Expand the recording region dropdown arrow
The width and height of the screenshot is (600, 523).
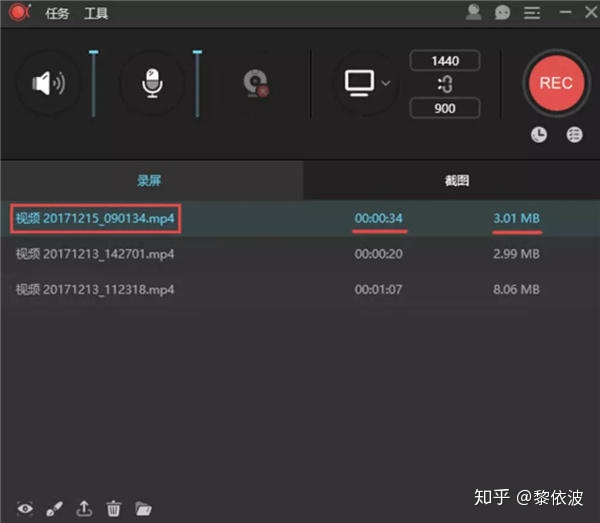coord(386,83)
